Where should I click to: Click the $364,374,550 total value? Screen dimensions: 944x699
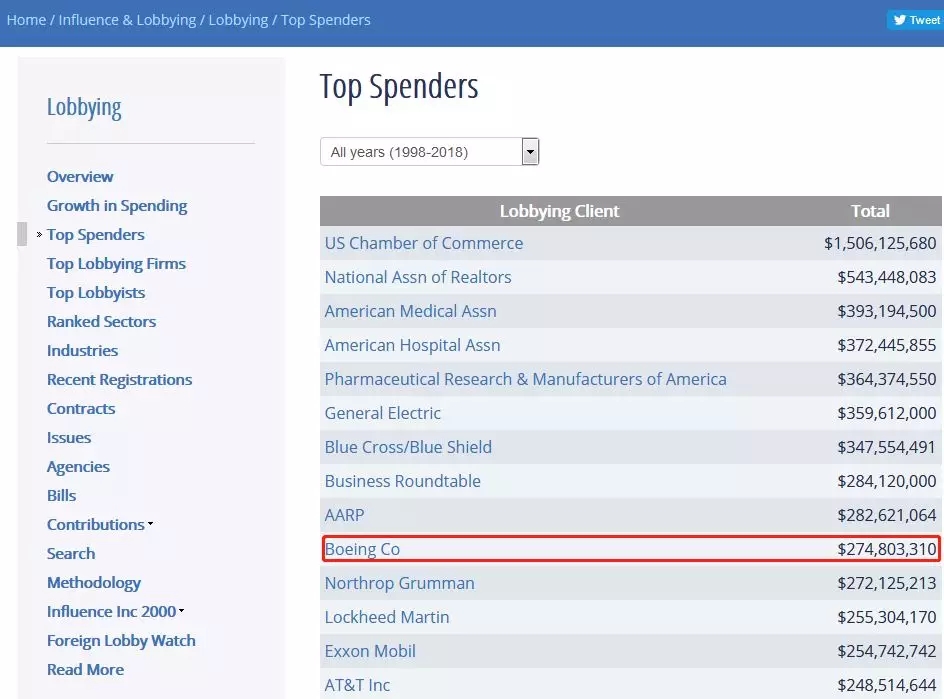point(887,379)
